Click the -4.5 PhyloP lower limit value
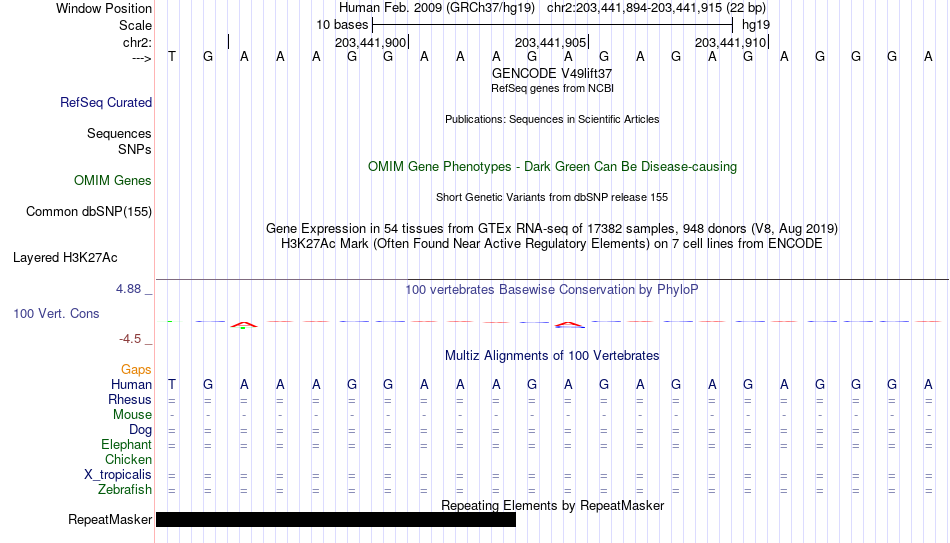This screenshot has height=543, width=950. (x=130, y=339)
